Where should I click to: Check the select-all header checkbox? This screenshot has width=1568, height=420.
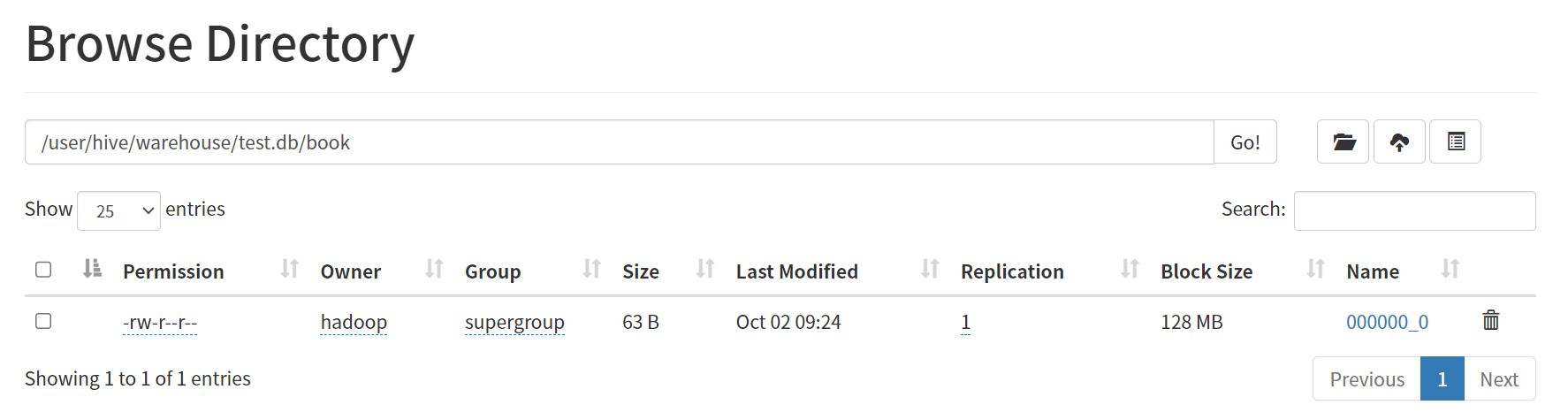tap(43, 270)
